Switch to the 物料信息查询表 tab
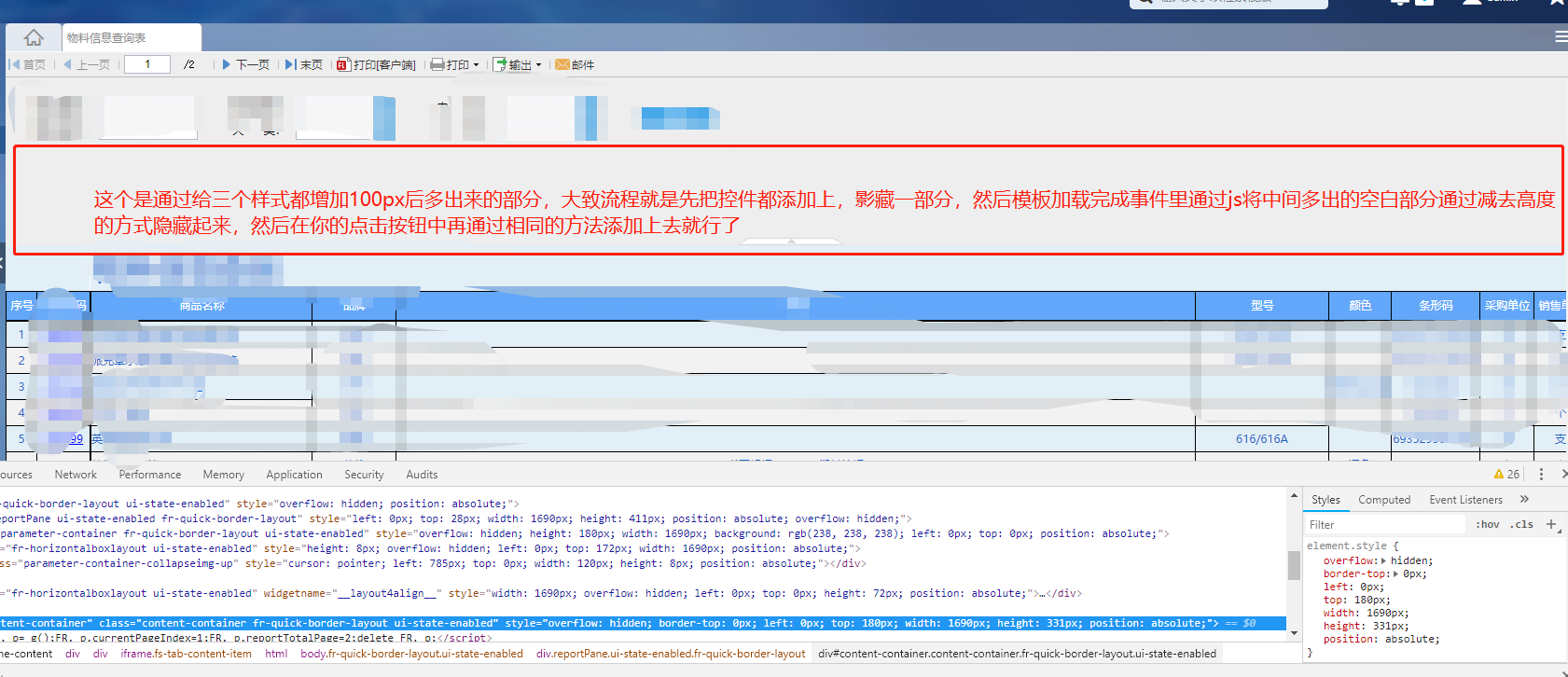The image size is (1568, 677). [x=132, y=37]
